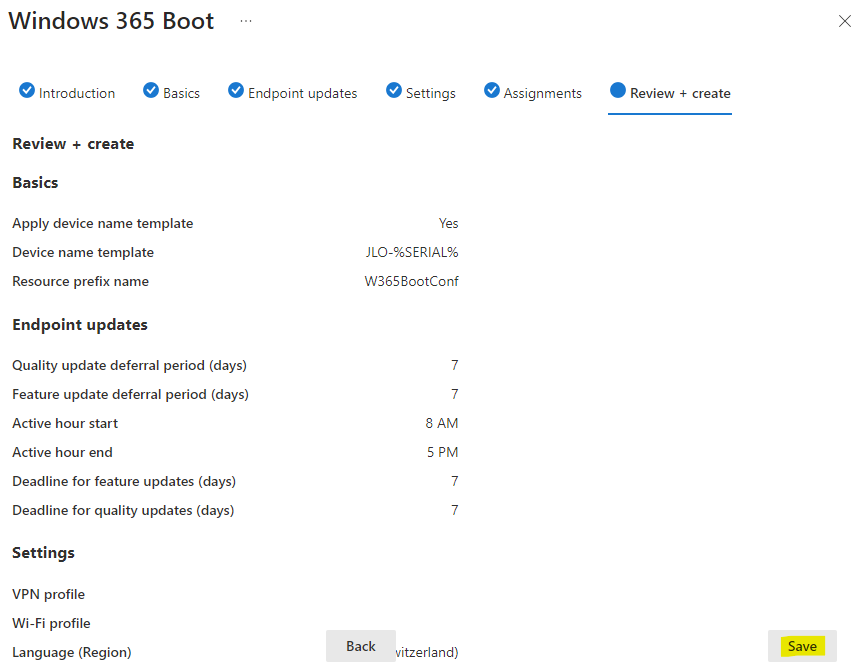
Task: Click the quality updates deadline value 7
Action: [455, 510]
